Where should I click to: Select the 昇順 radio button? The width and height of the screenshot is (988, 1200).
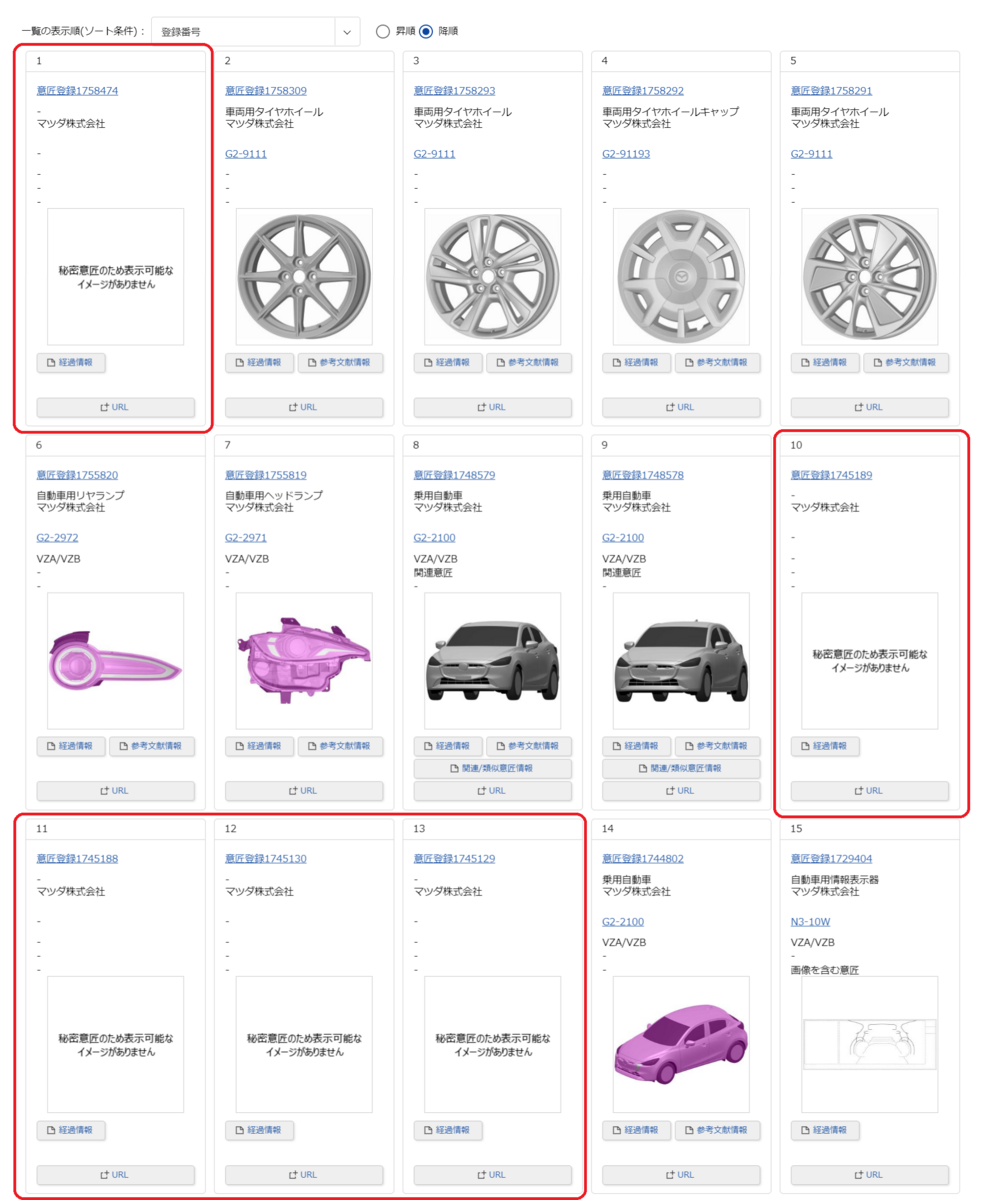[382, 31]
